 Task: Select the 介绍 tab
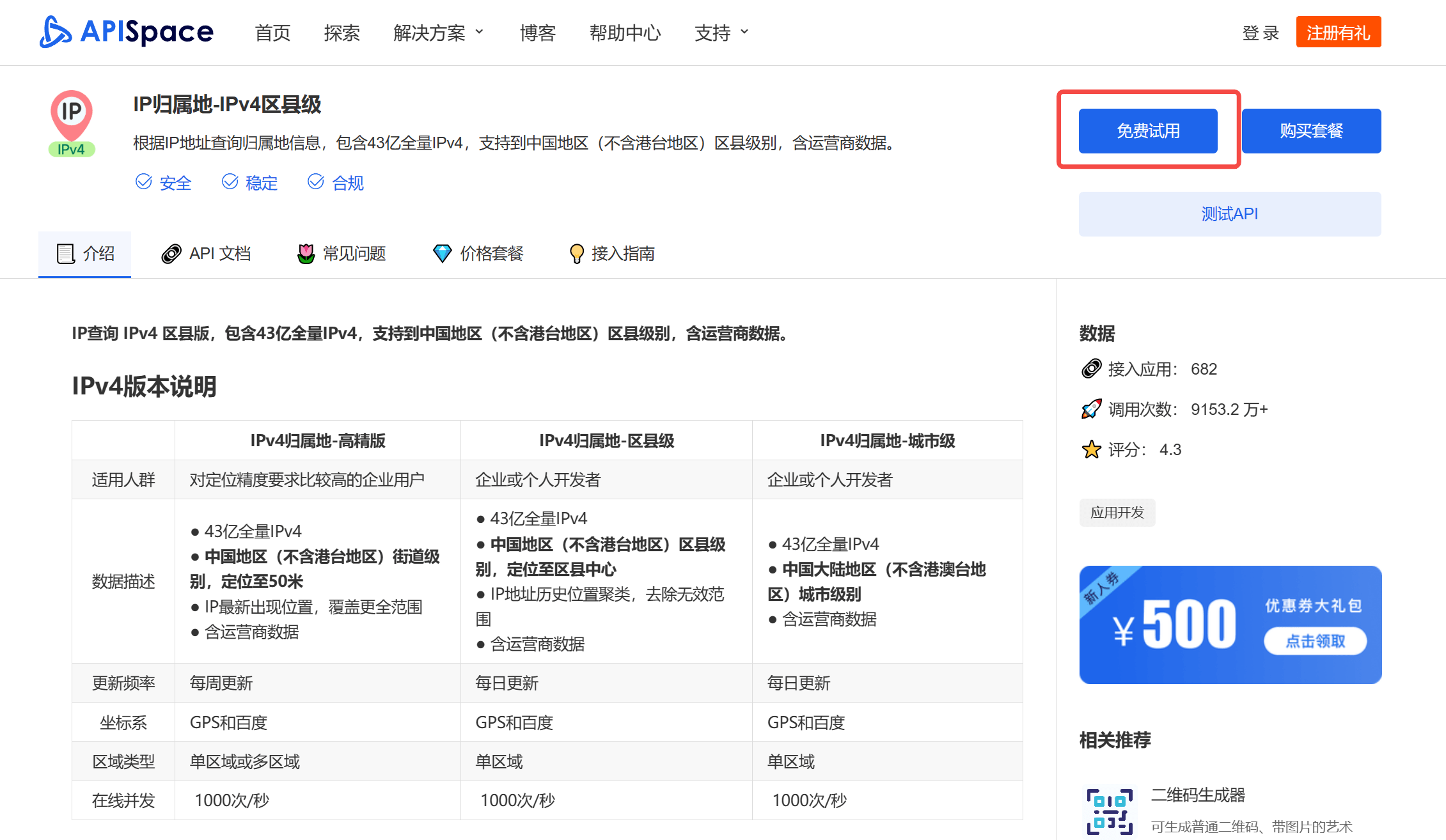[x=85, y=254]
